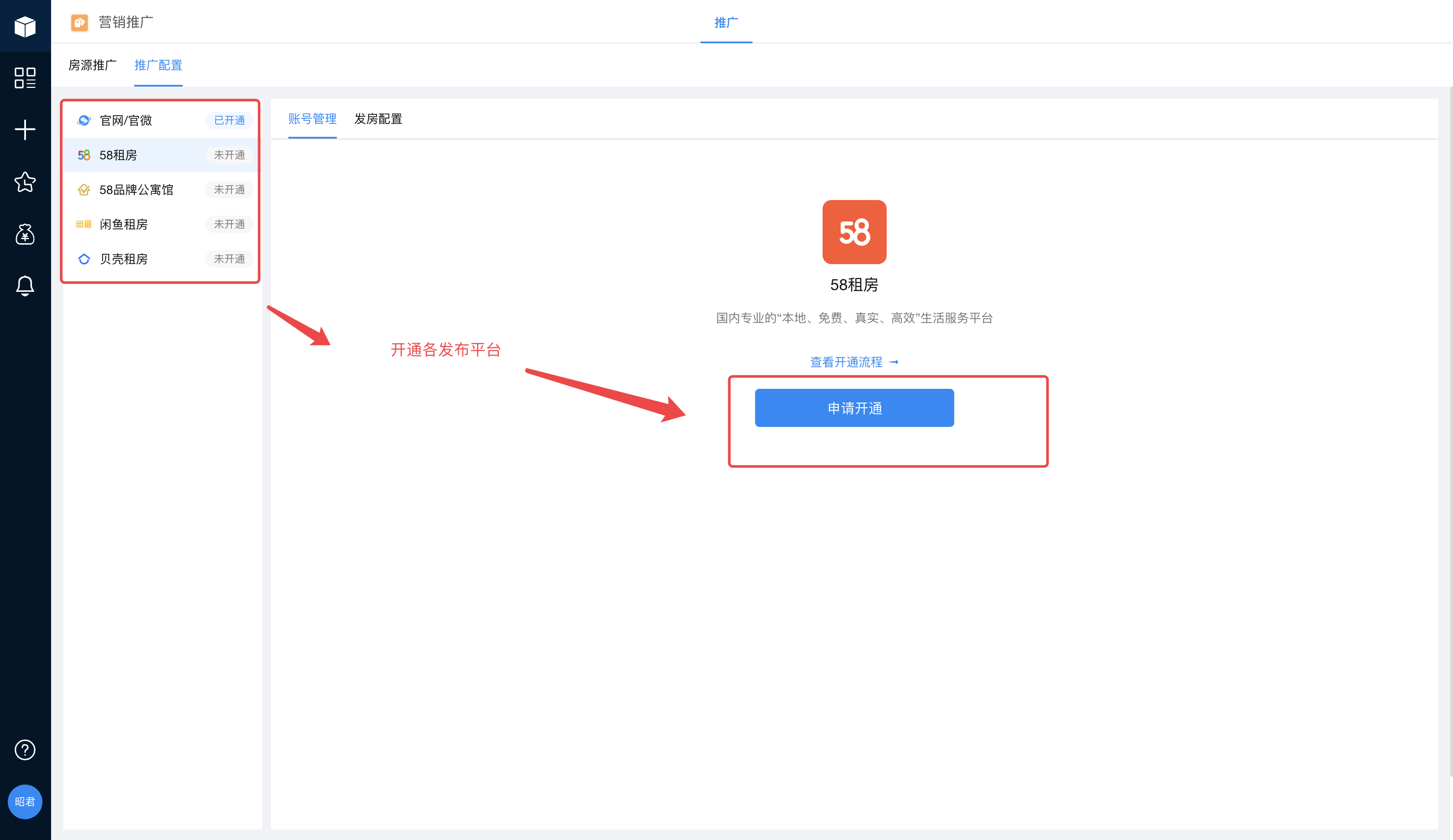
Task: Click the large orange 58 logo
Action: point(854,232)
